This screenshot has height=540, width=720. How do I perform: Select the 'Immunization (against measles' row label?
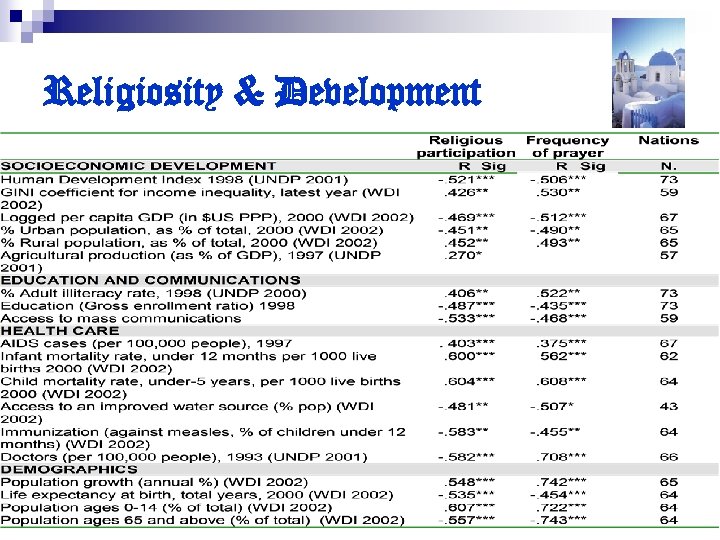tap(203, 438)
